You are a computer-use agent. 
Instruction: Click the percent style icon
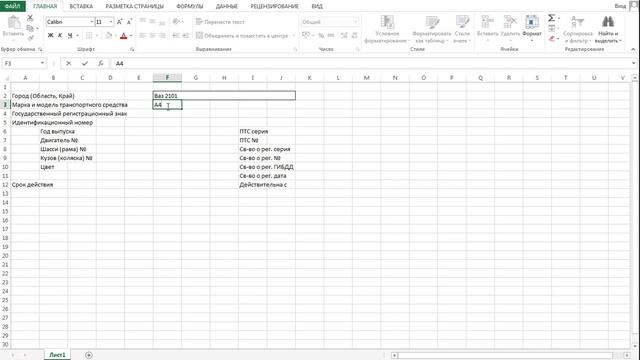point(321,36)
